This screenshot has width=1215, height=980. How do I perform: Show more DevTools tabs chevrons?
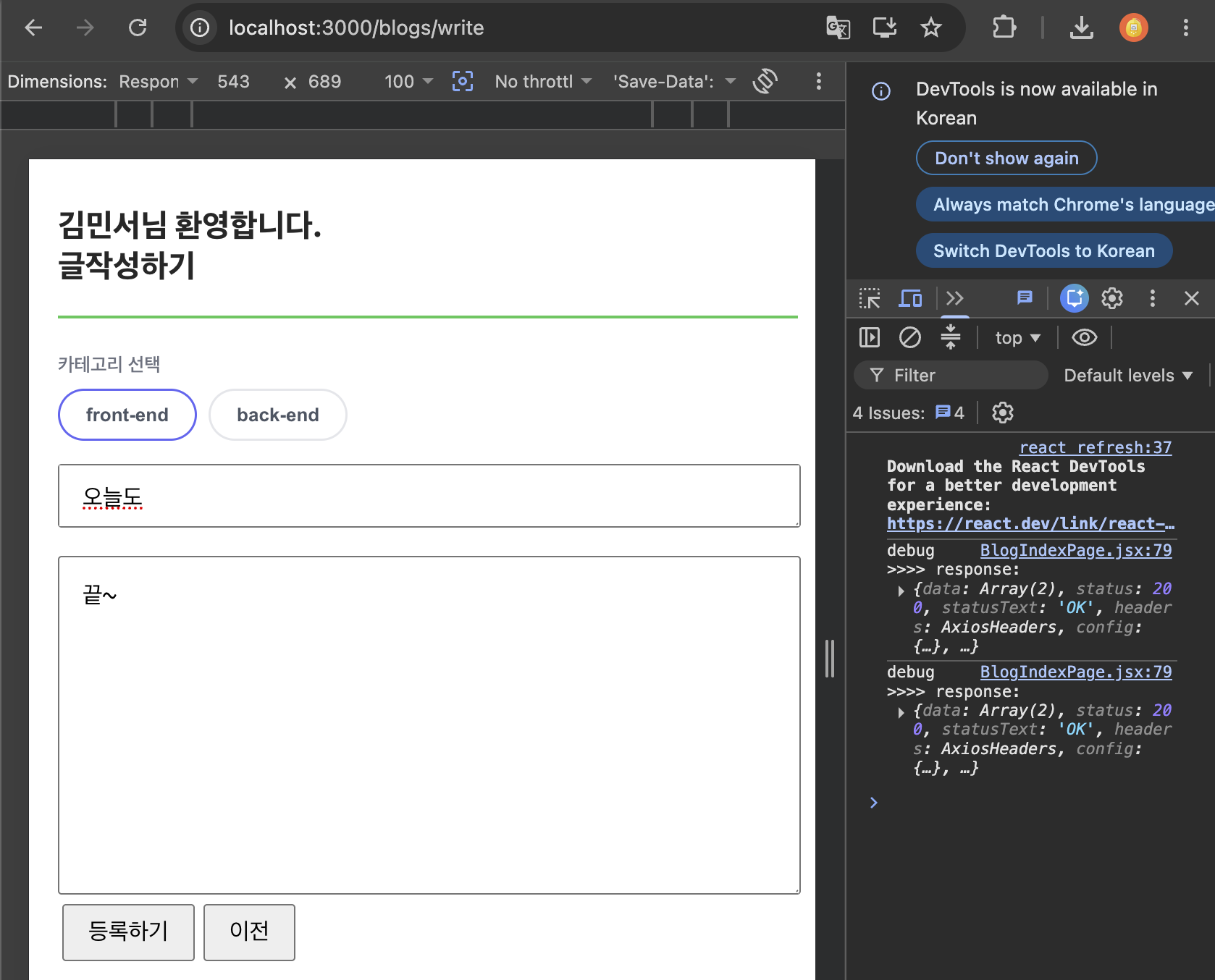pos(955,298)
